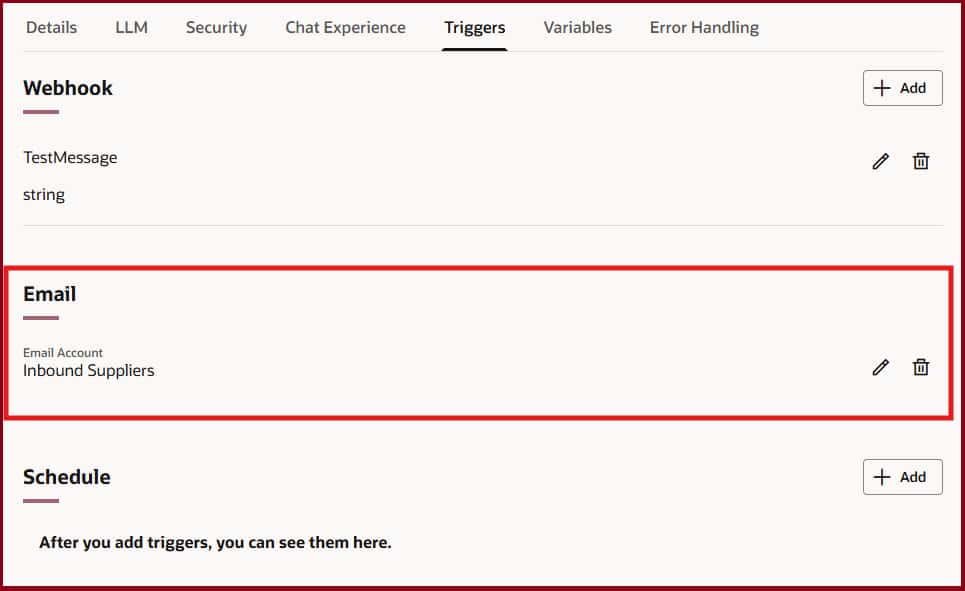The image size is (965, 591).
Task: Add a new Webhook trigger
Action: coord(902,88)
